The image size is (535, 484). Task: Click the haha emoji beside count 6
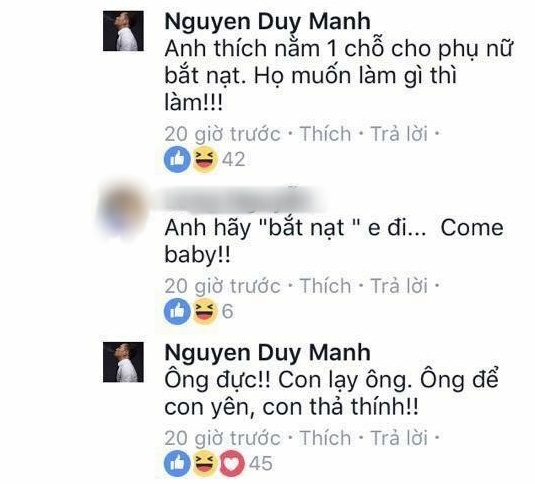coord(205,311)
